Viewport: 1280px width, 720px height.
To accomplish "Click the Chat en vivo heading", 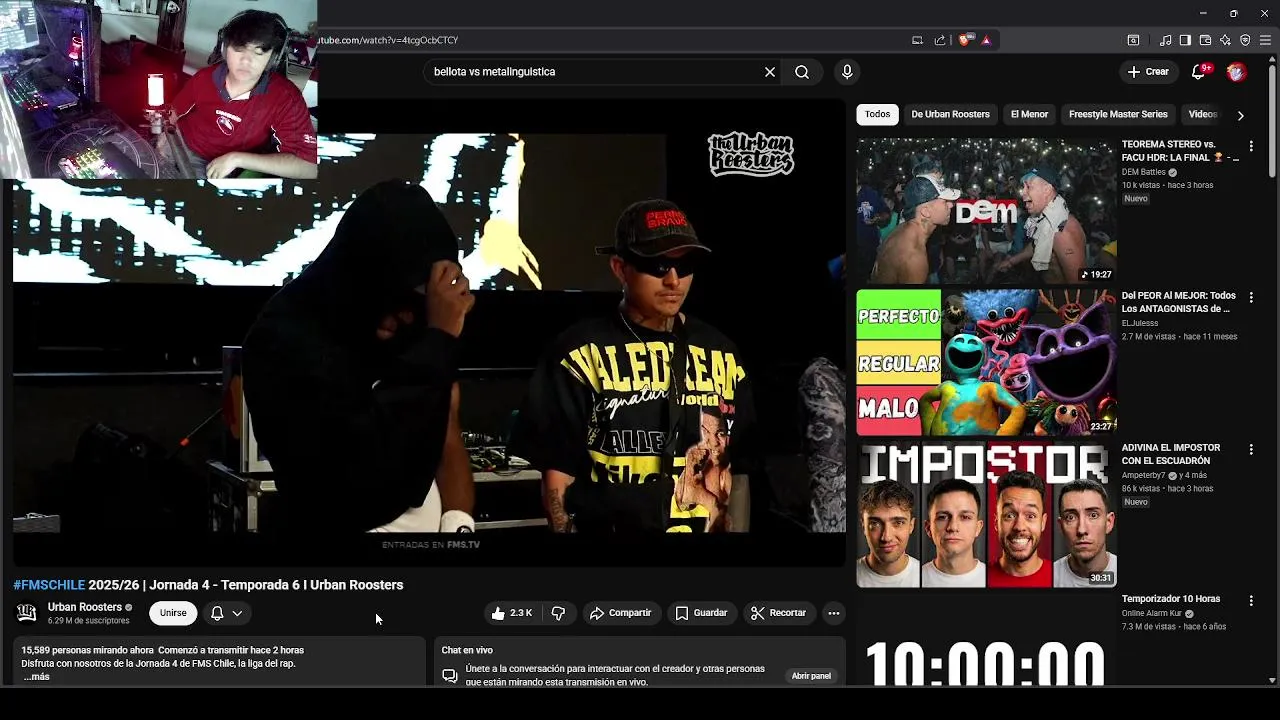I will tap(467, 650).
